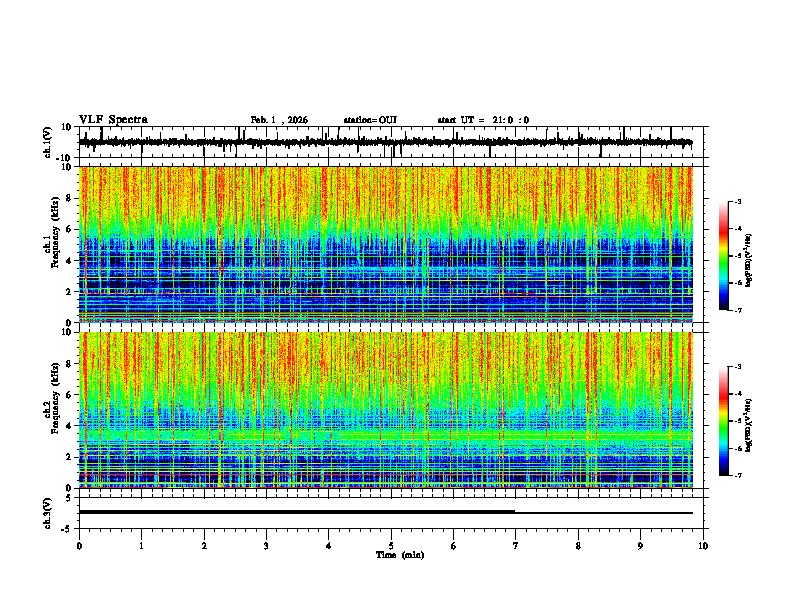Click the "3" minute tick label
Image resolution: width=792 pixels, height=612 pixels.
tap(266, 546)
